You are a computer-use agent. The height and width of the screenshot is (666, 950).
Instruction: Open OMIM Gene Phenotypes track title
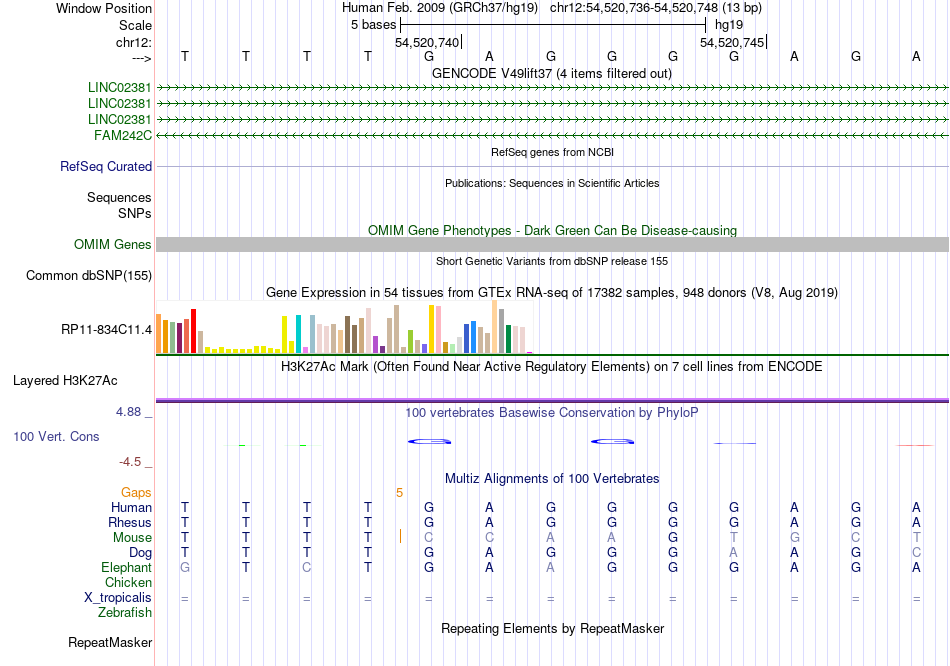[x=552, y=231]
